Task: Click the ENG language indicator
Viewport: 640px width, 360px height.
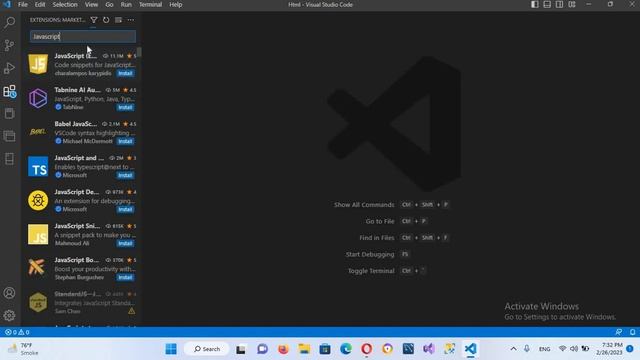Action: pyautogui.click(x=544, y=349)
